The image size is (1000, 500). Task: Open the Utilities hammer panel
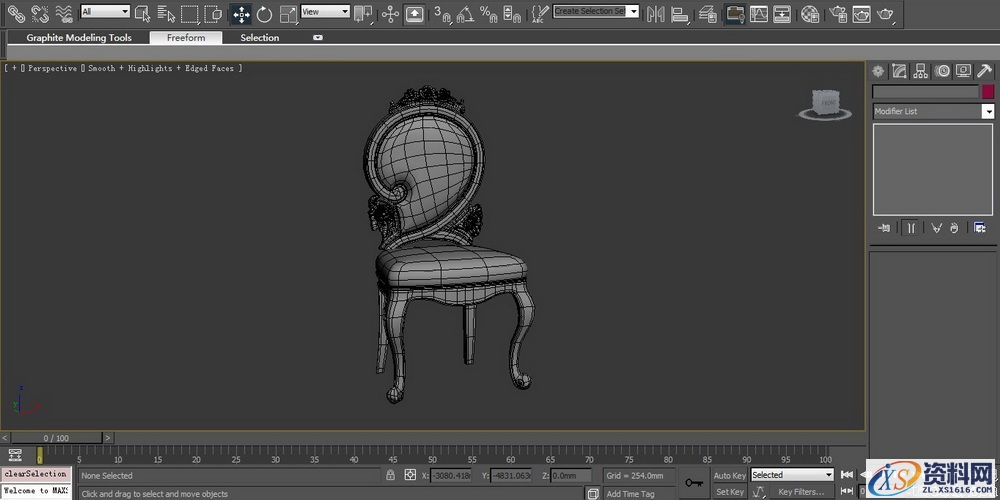(984, 71)
